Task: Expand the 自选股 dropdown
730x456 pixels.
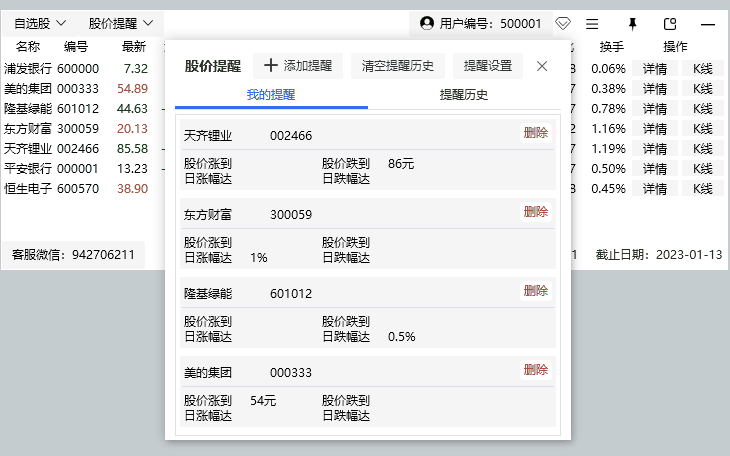Action: [40, 23]
